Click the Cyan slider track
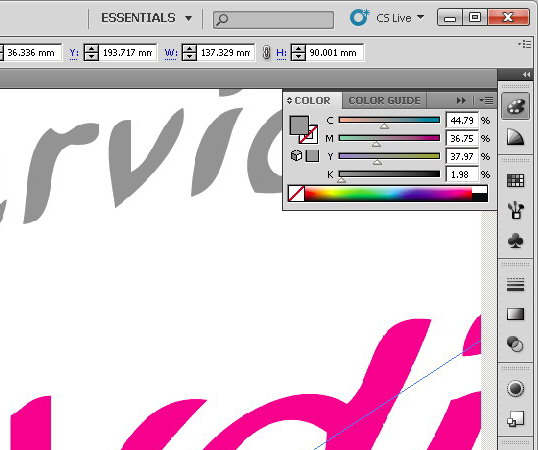This screenshot has width=538, height=450. [x=389, y=120]
